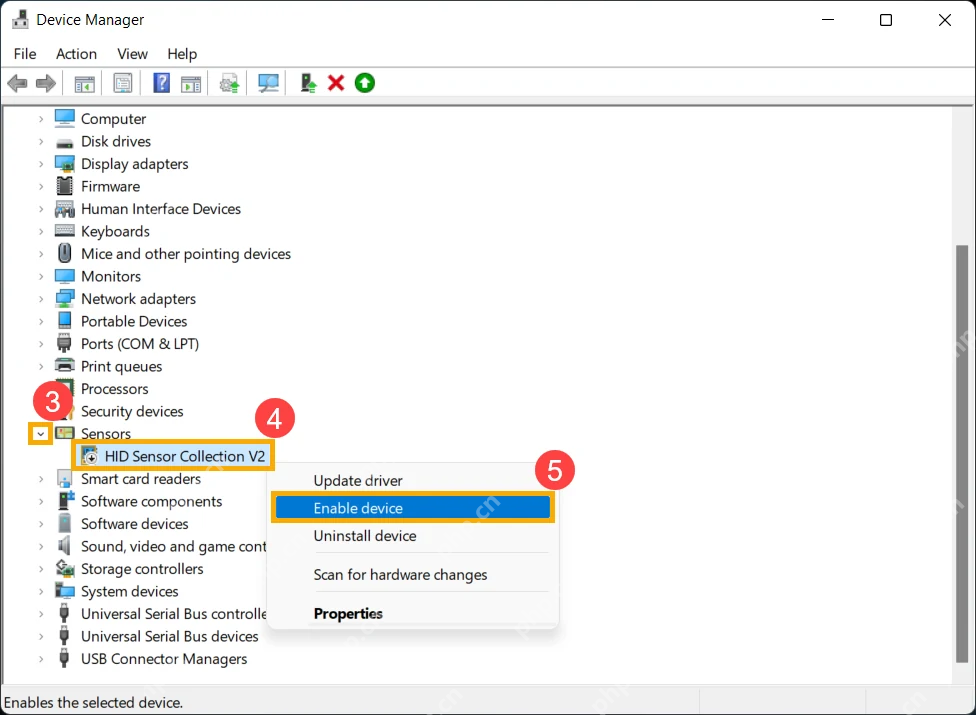Select the Smart card readers item
The height and width of the screenshot is (715, 976).
pos(141,479)
